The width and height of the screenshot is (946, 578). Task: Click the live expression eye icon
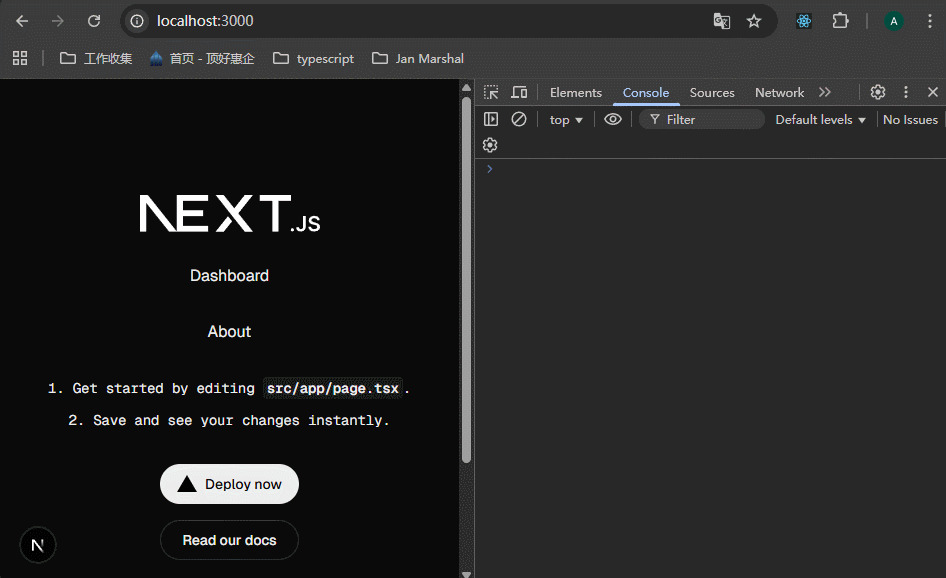click(x=613, y=119)
